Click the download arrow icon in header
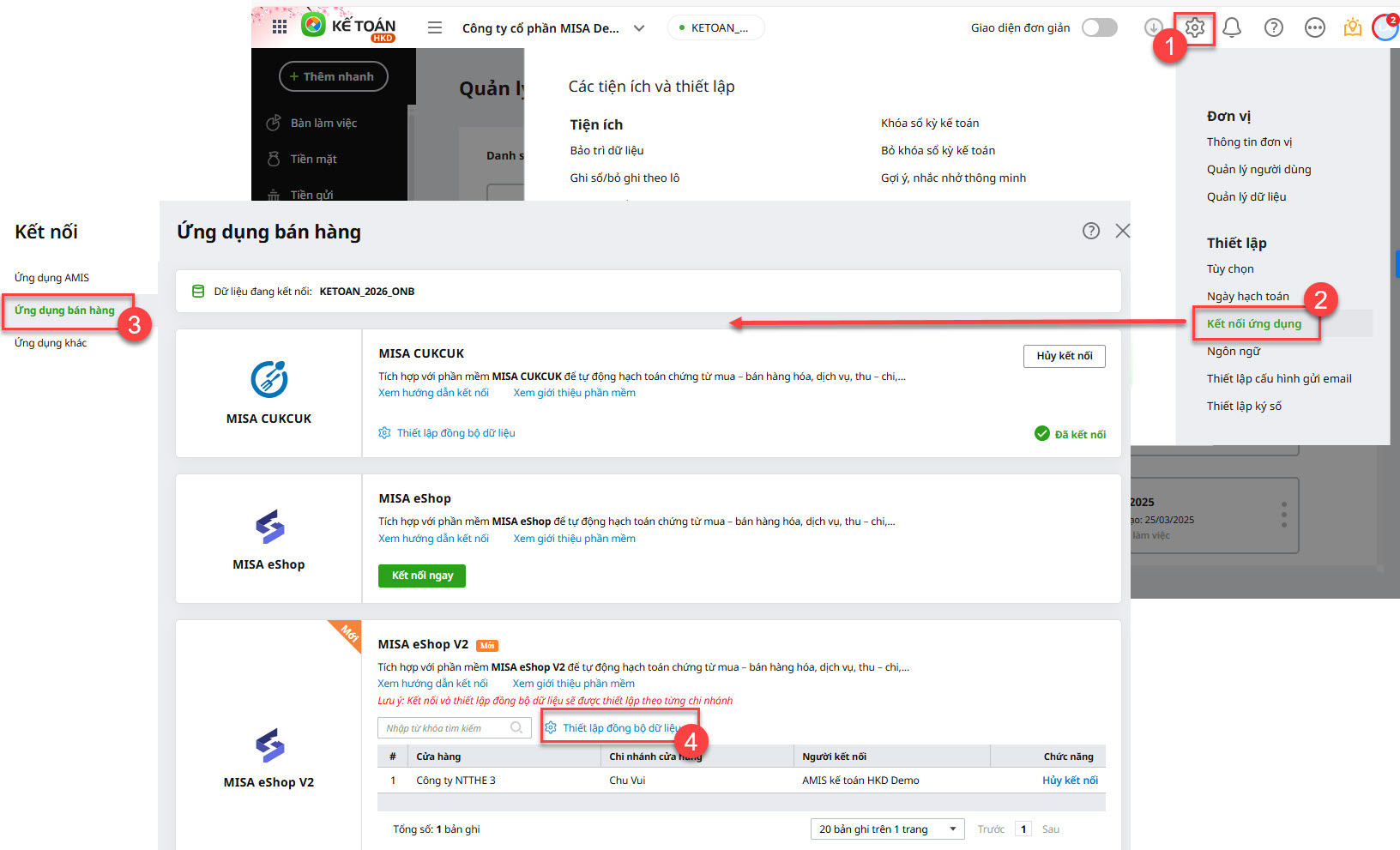Screen dimensions: 1400x850 1154,28
